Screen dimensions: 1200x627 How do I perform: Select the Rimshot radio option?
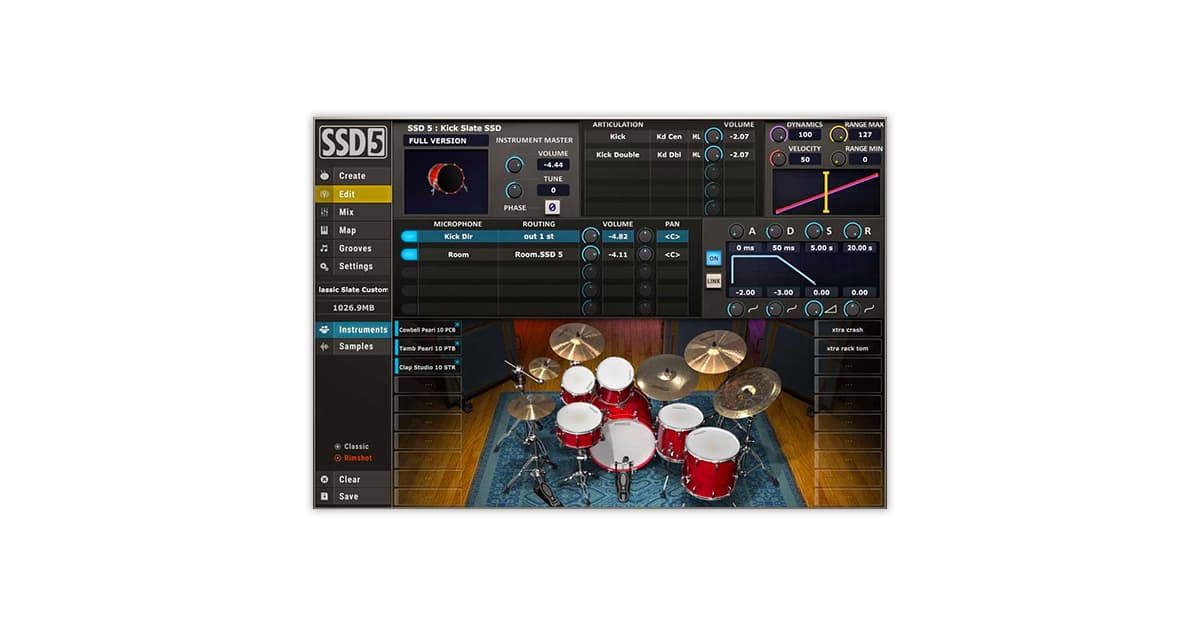click(x=338, y=458)
